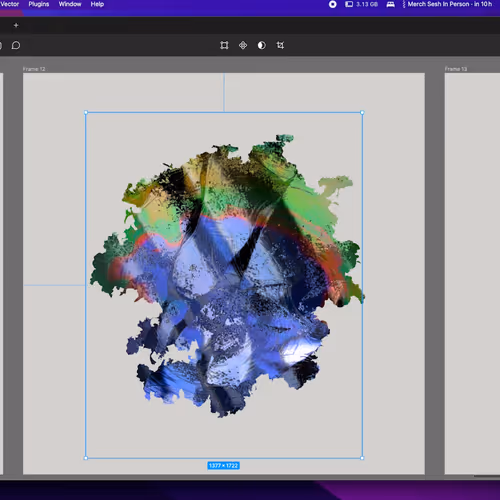Viewport: 500px width, 500px height.
Task: Select the Frame 13 label
Action: (456, 69)
